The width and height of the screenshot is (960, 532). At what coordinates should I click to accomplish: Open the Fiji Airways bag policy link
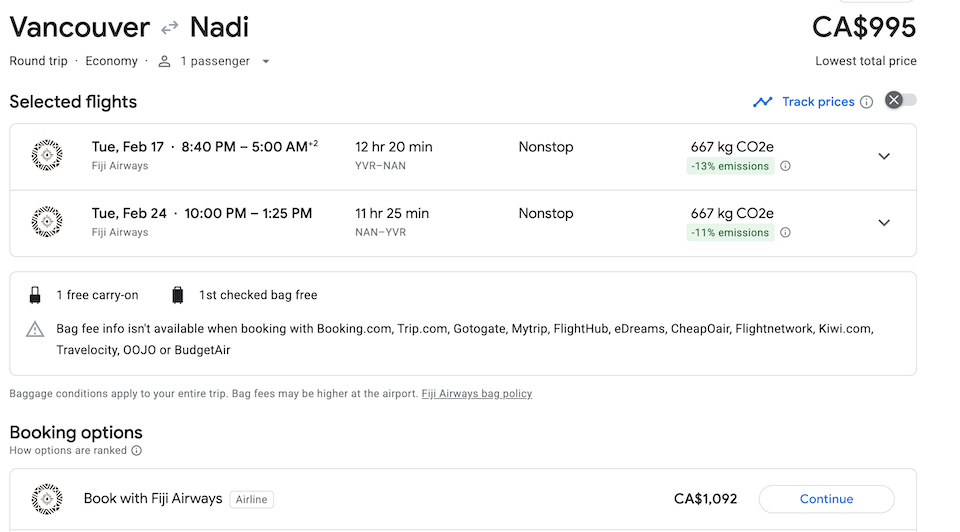(x=476, y=394)
